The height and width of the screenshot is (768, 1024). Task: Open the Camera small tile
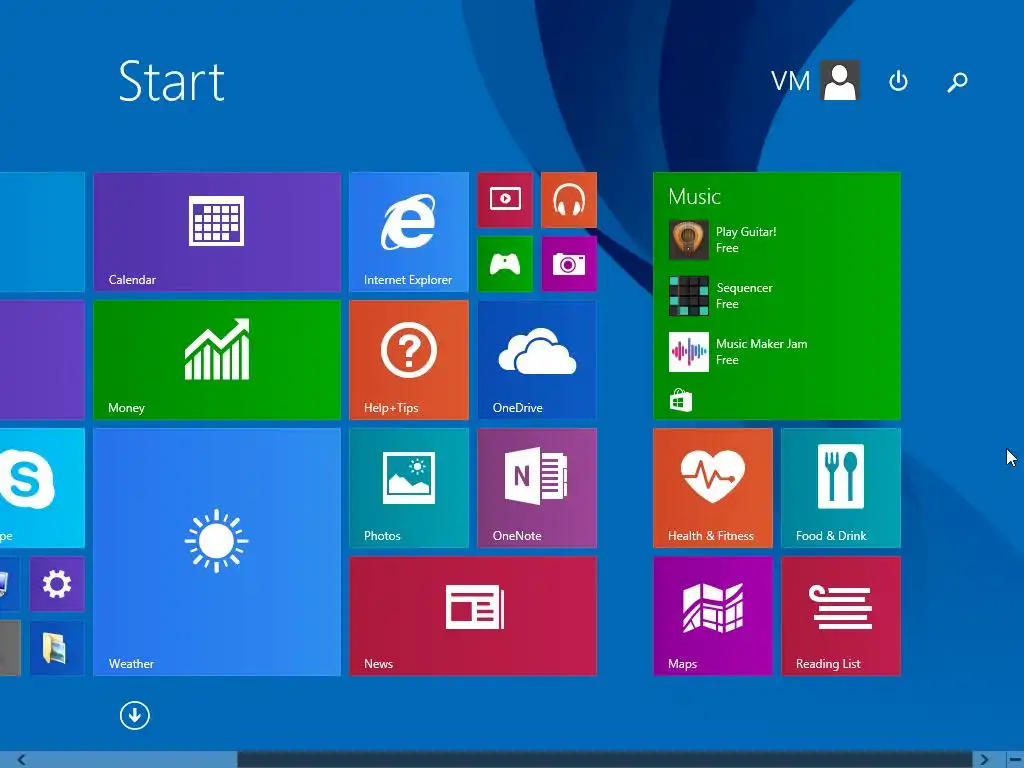point(569,264)
